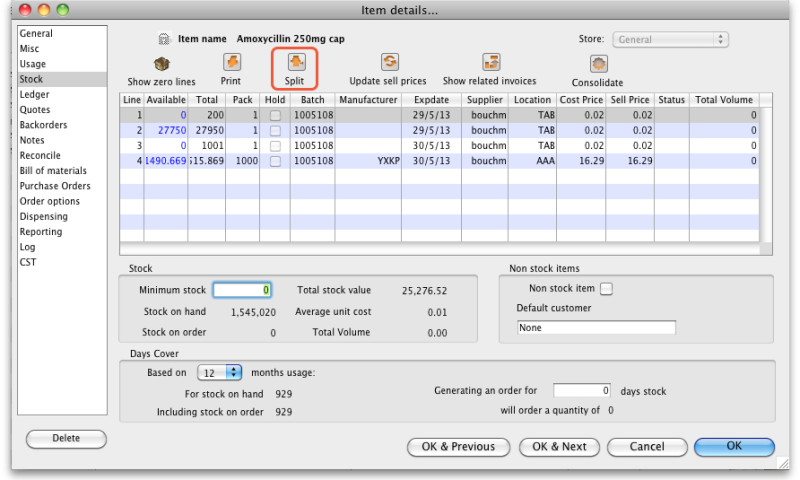Toggle Hold checkbox for line 4
800x480 pixels.
[274, 160]
